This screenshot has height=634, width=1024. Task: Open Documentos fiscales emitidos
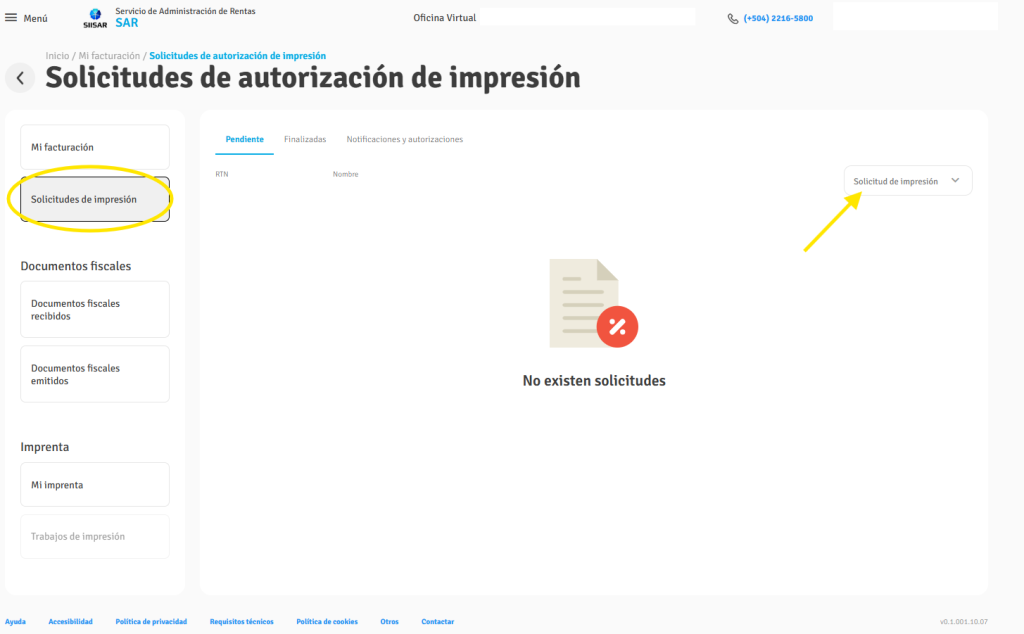[95, 374]
